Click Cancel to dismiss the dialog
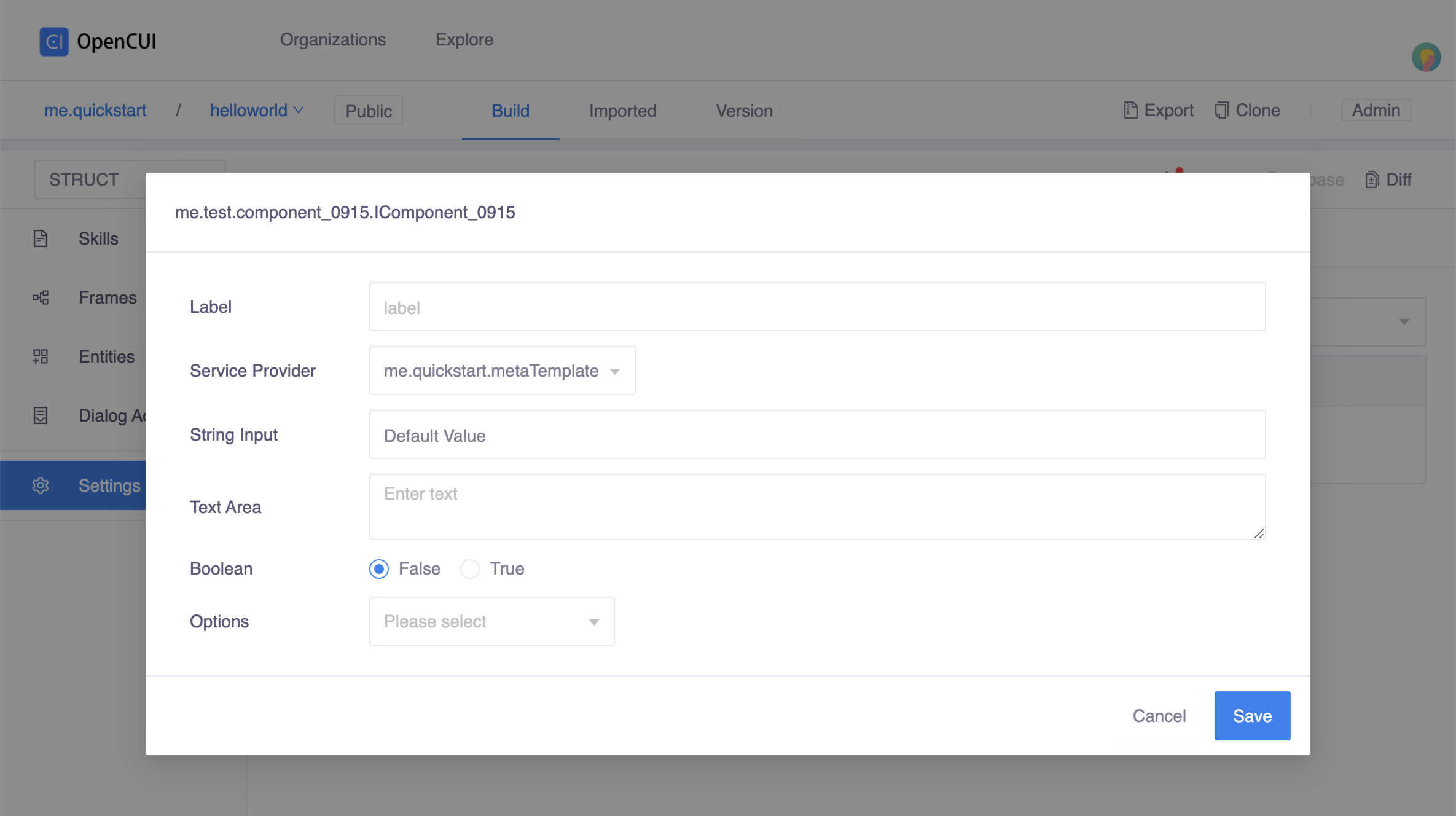1456x816 pixels. (1159, 716)
